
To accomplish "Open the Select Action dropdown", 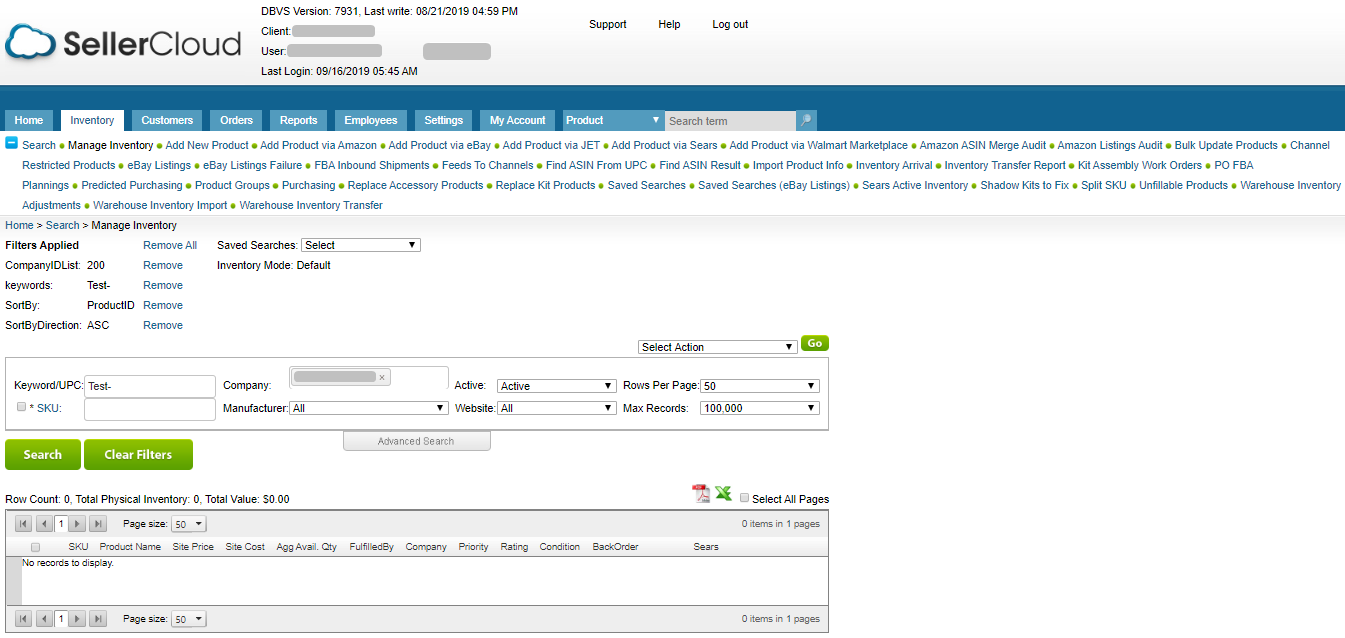I will point(718,347).
